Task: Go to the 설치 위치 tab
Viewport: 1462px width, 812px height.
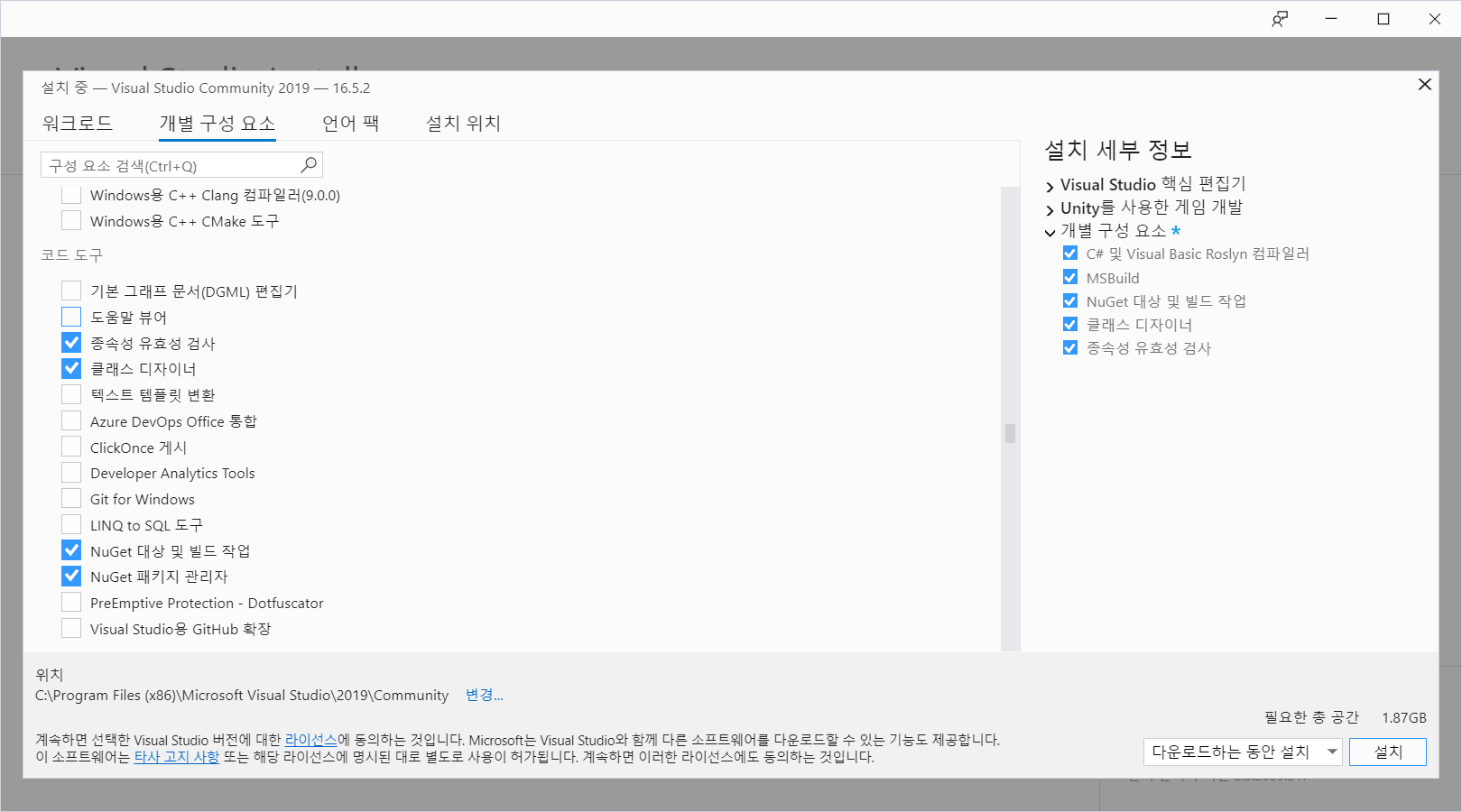Action: pos(463,123)
